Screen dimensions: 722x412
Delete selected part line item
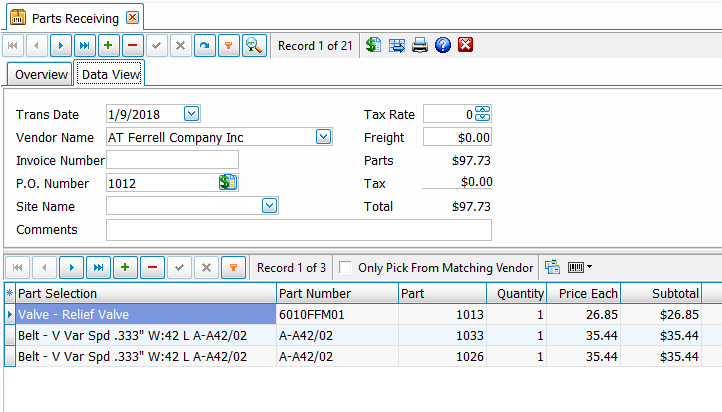pyautogui.click(x=152, y=267)
